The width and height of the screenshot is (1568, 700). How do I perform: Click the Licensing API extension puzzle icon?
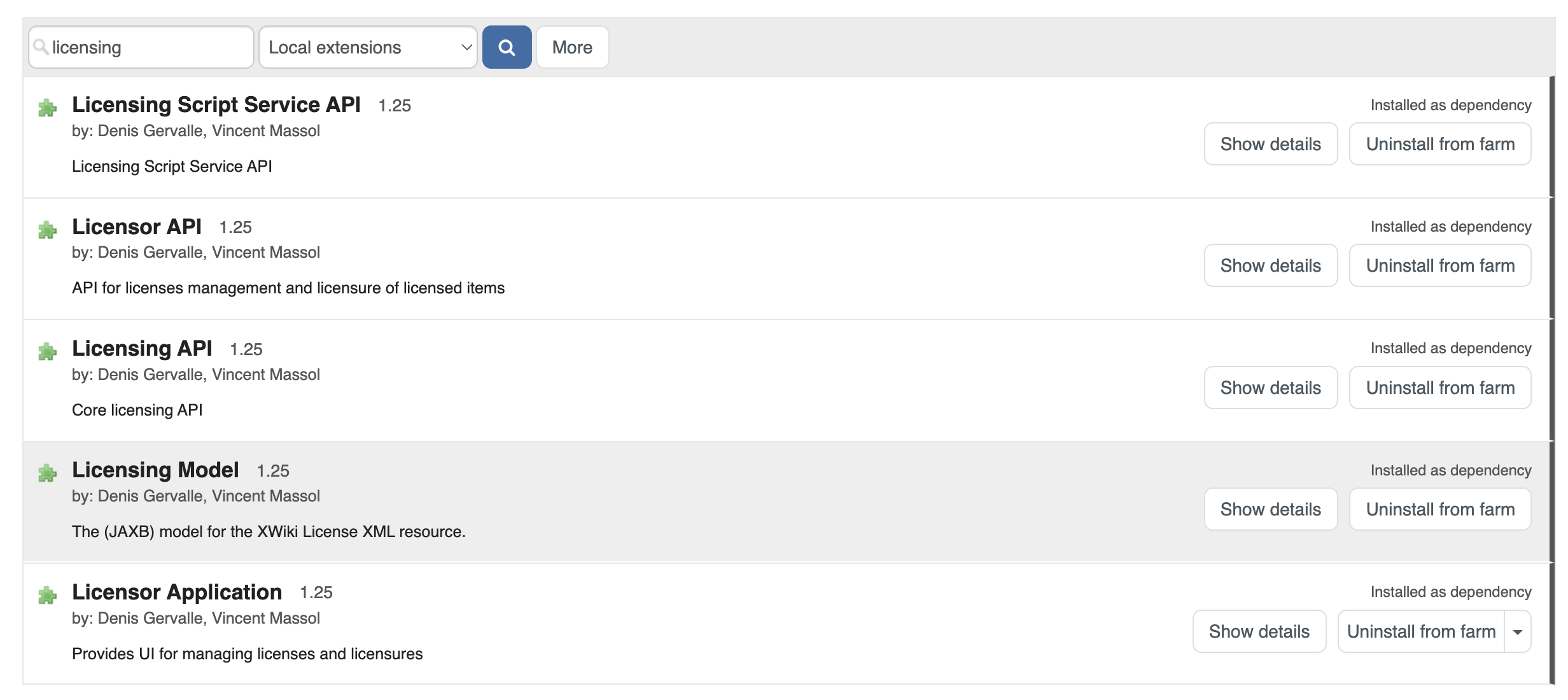tap(48, 351)
